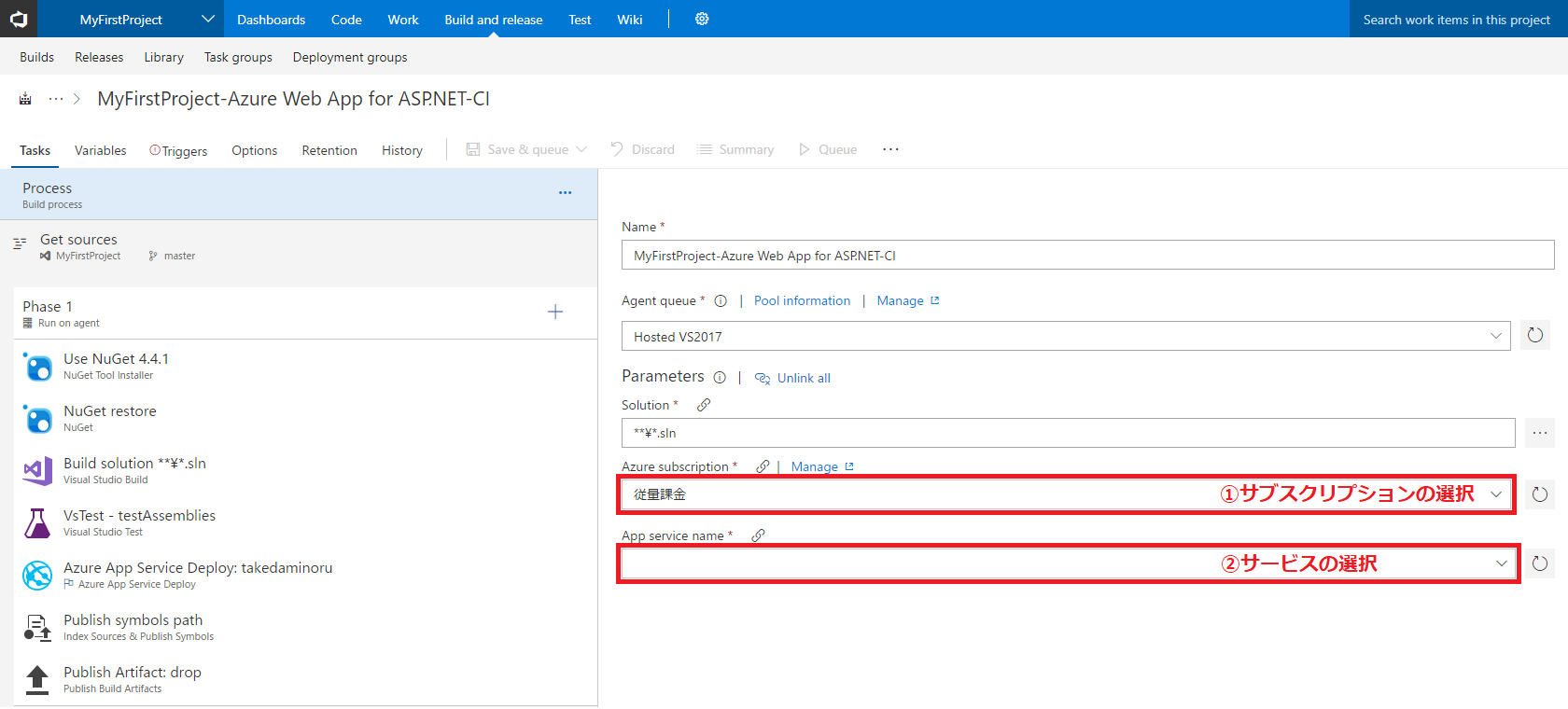Viewport: 1568px width, 709px height.
Task: Click link icon next to App service name
Action: [758, 535]
